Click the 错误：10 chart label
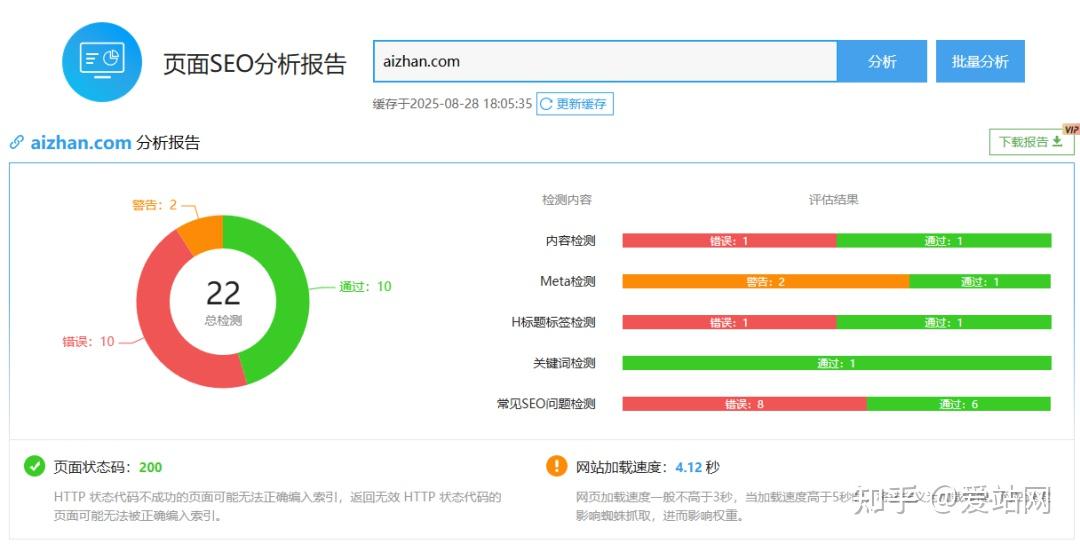The image size is (1080, 544). coord(88,342)
